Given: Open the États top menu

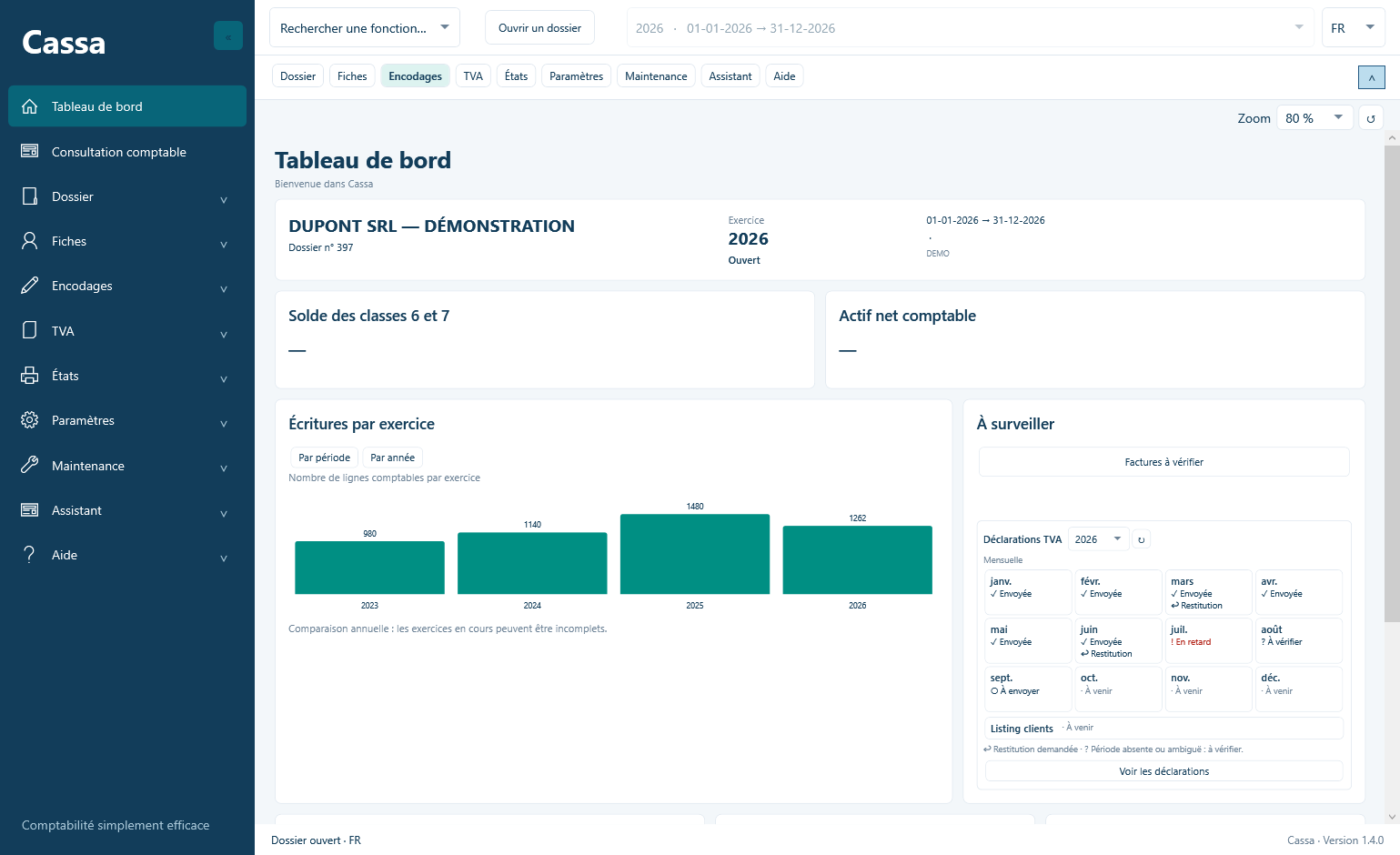Looking at the screenshot, I should click(x=516, y=75).
